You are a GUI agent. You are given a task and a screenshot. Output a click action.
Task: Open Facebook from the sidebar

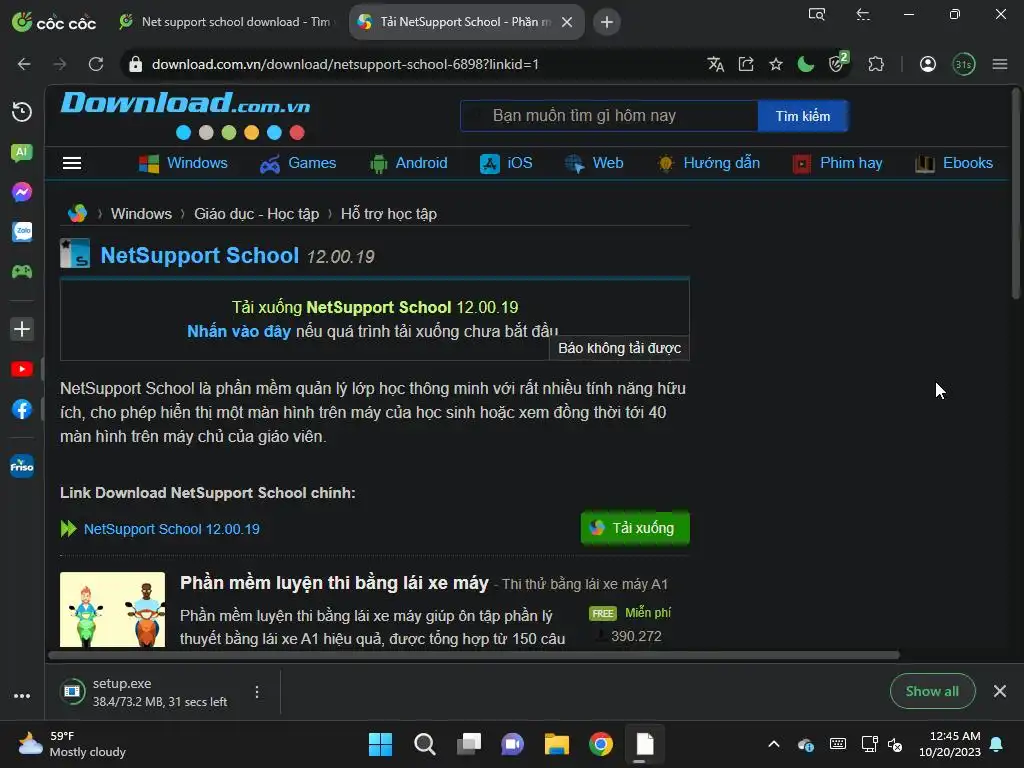coord(22,409)
